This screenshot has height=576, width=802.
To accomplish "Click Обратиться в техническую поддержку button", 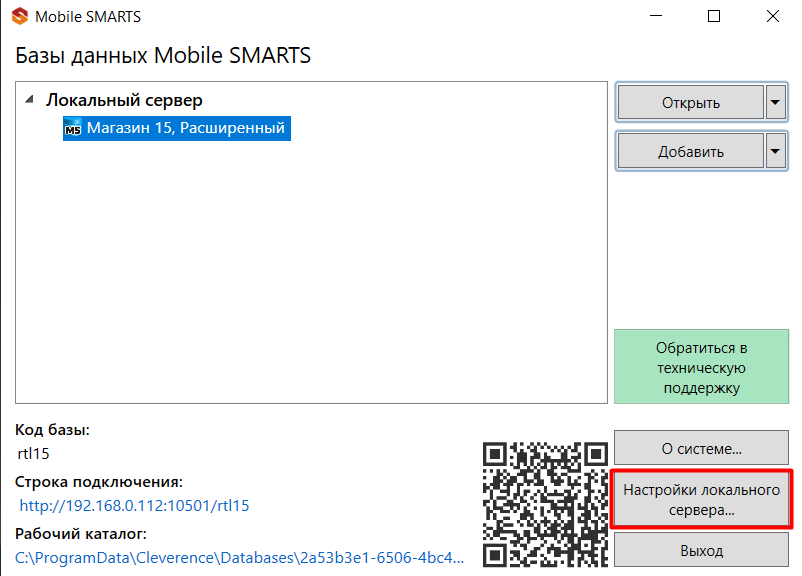I will click(x=701, y=367).
